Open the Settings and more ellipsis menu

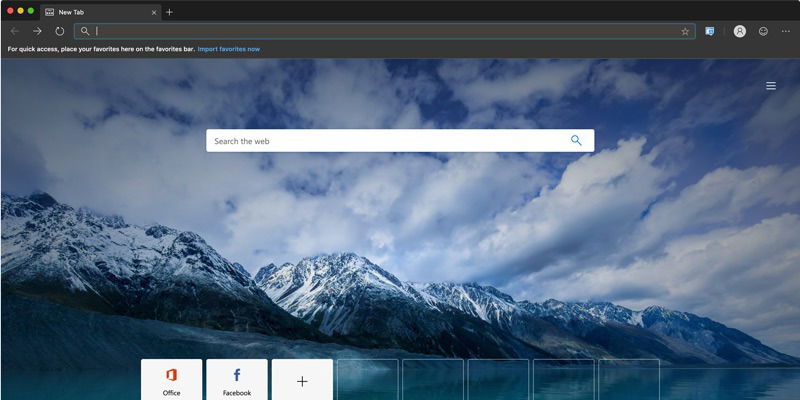pos(786,31)
